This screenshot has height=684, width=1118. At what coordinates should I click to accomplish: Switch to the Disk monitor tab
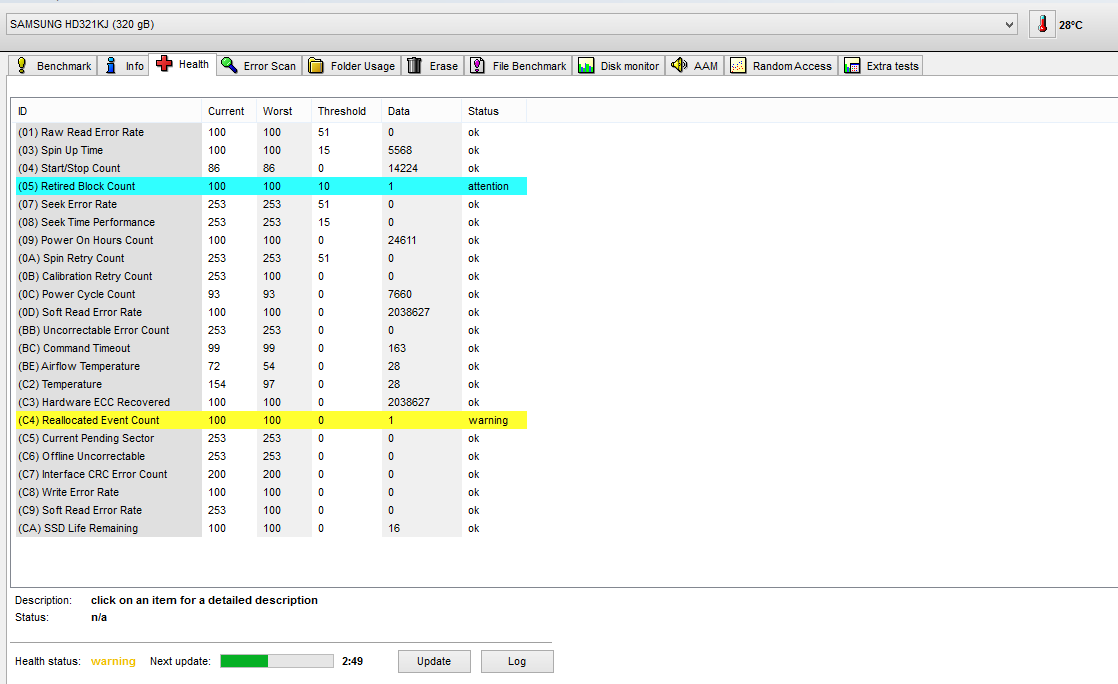(619, 66)
